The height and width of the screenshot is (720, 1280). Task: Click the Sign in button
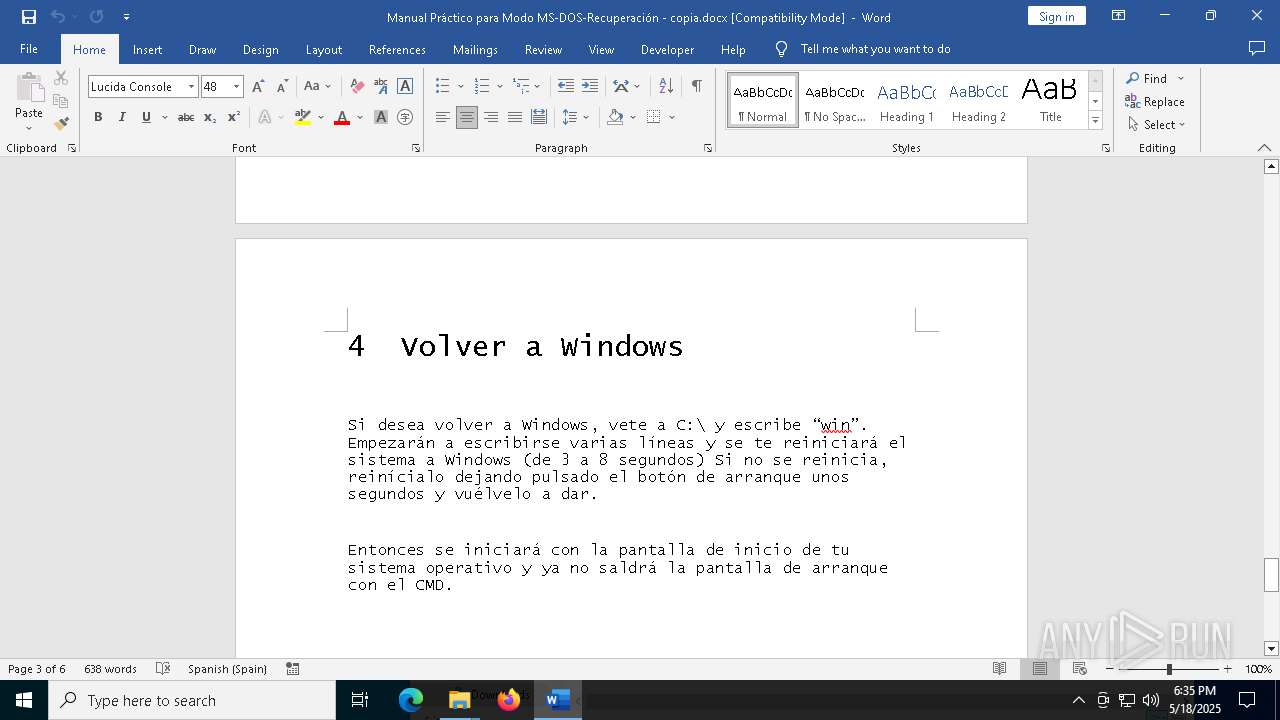coord(1056,16)
